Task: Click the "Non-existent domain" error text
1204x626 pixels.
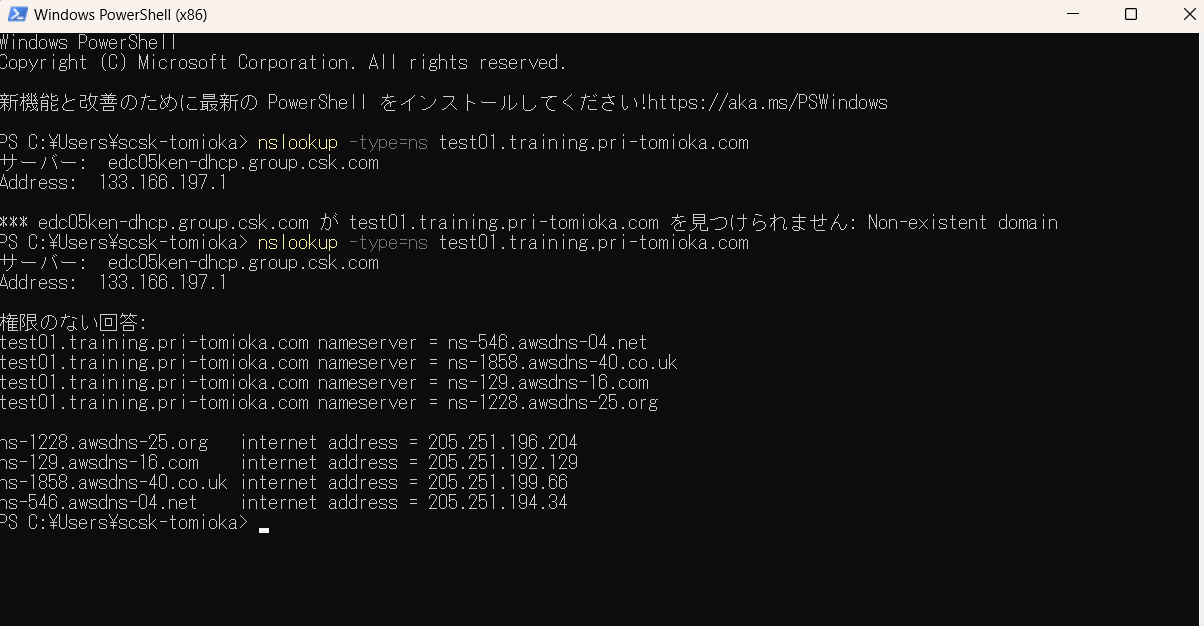Action: pos(962,223)
